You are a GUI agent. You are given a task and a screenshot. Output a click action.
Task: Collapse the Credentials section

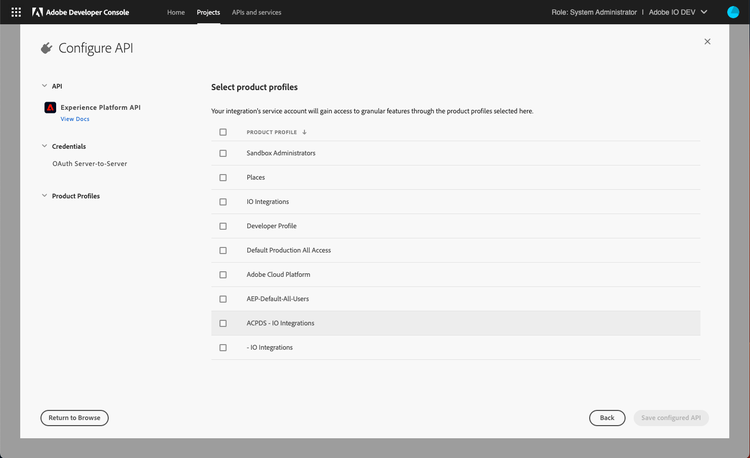tap(44, 146)
